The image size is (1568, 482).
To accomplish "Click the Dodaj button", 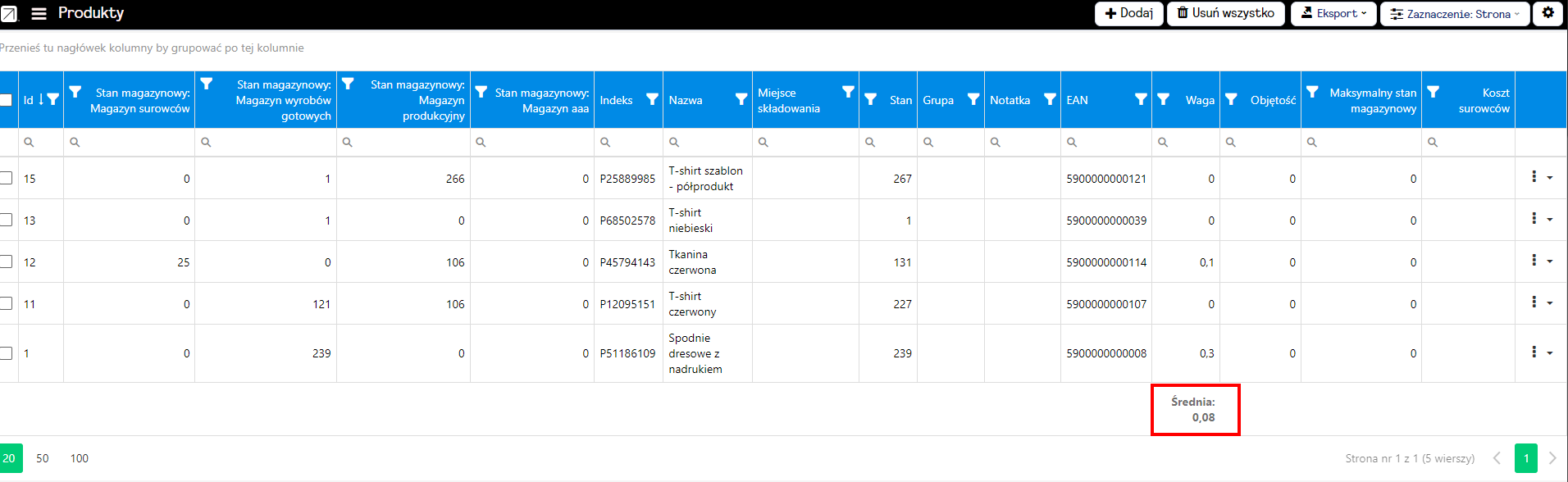I will [1128, 13].
